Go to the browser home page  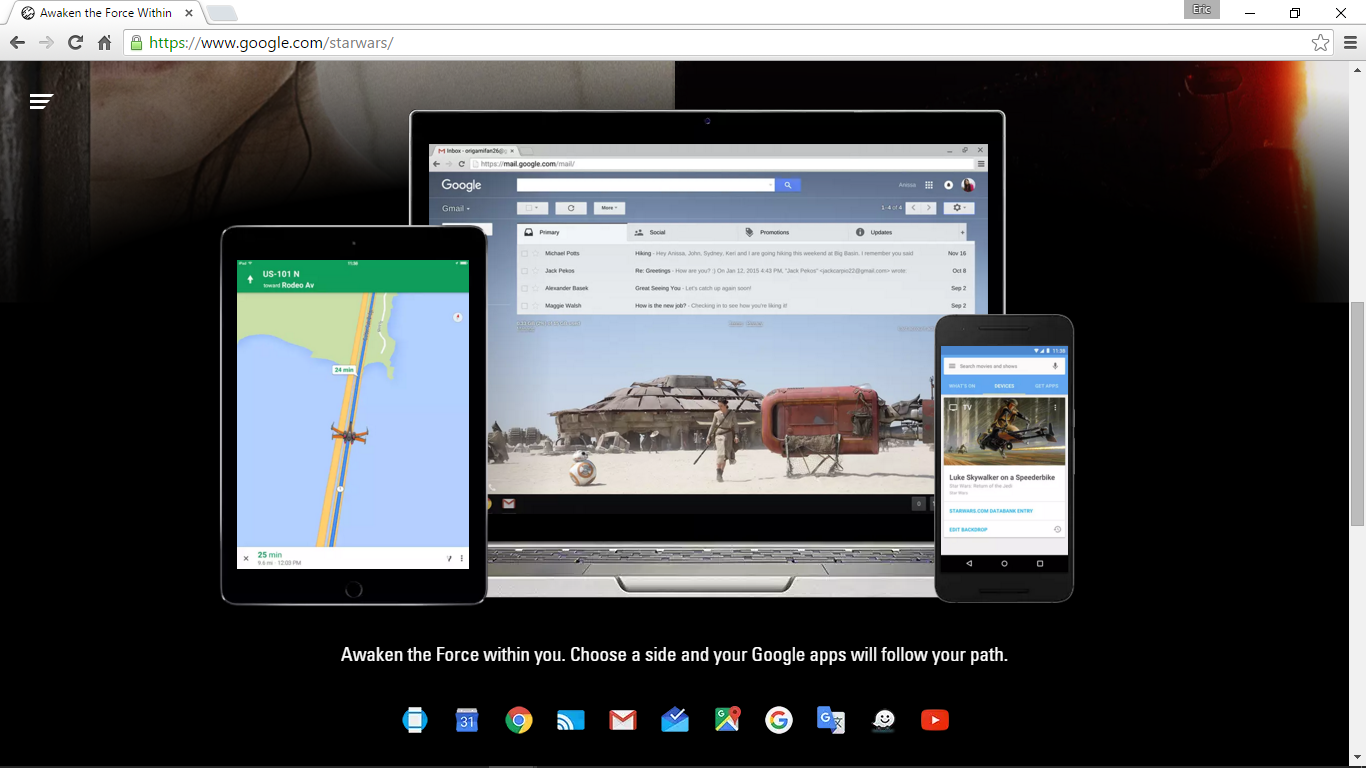coord(104,42)
